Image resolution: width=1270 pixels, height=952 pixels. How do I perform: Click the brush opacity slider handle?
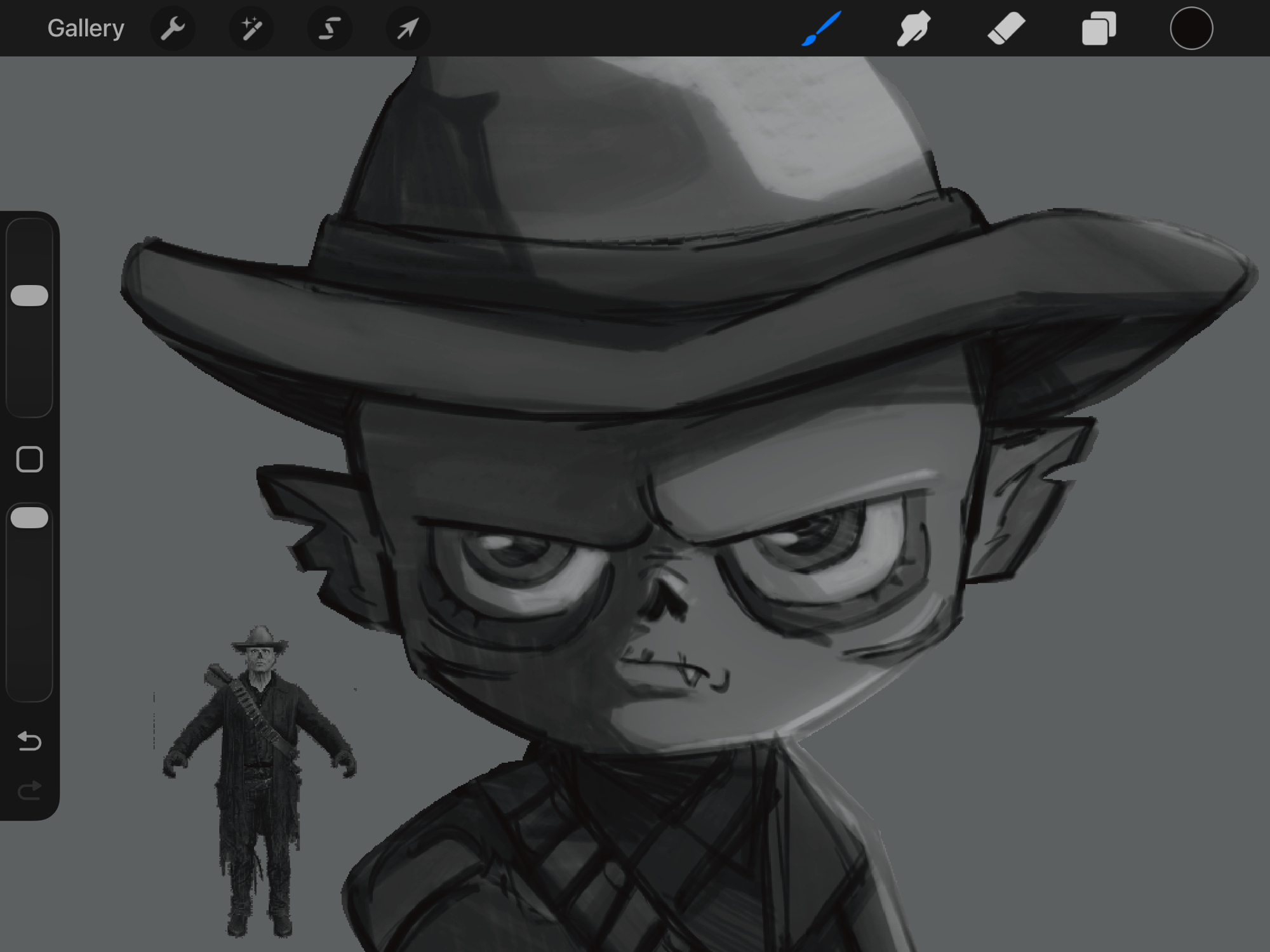coord(30,518)
